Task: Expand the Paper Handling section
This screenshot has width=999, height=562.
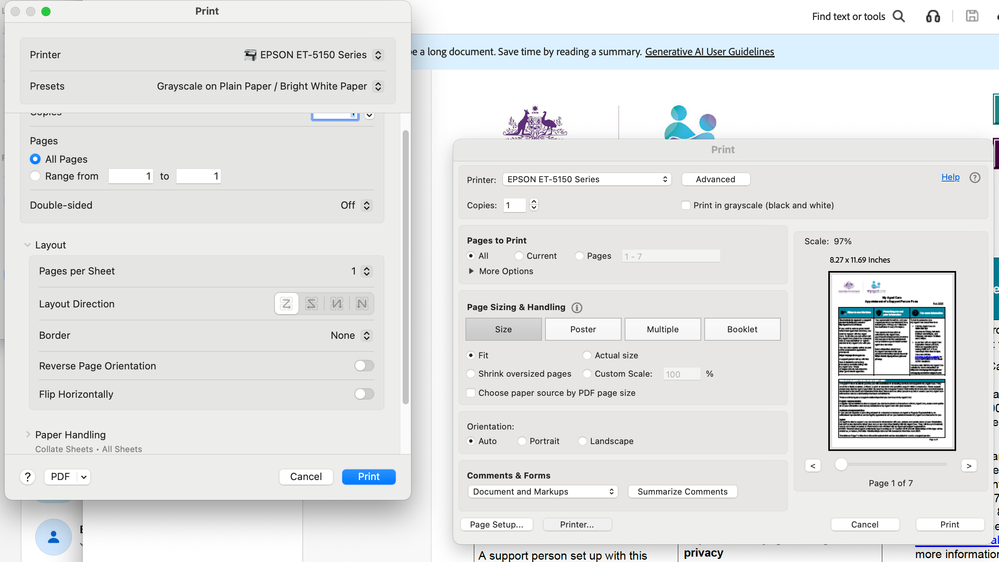Action: click(27, 435)
